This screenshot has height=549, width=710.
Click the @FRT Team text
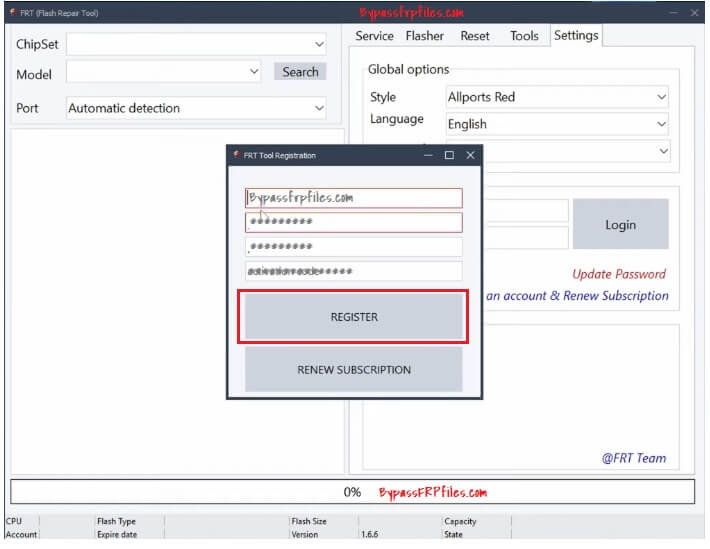point(633,458)
